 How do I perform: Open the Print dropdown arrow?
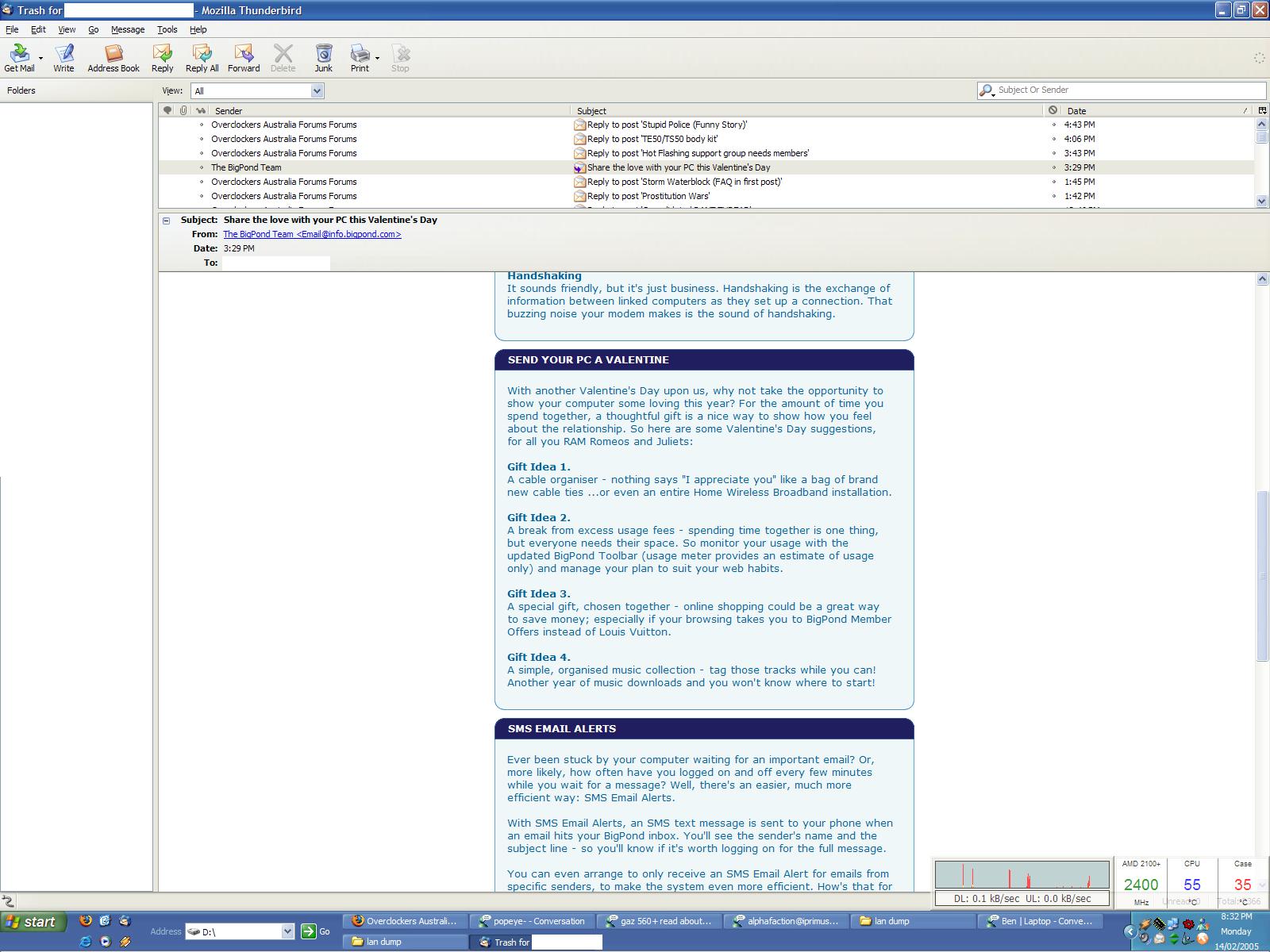pos(377,58)
